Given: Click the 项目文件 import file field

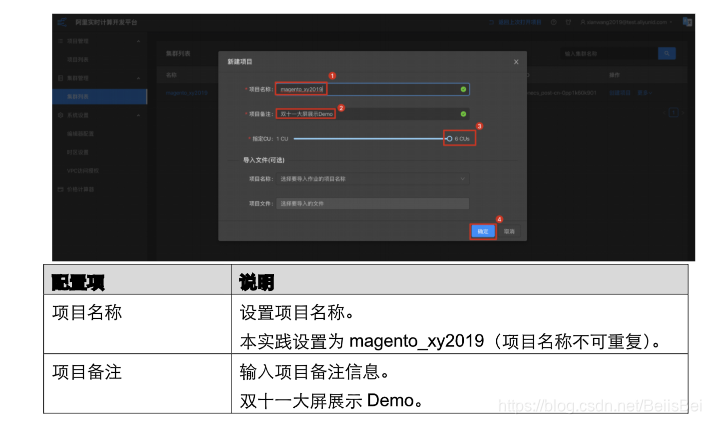Looking at the screenshot, I should coord(373,204).
